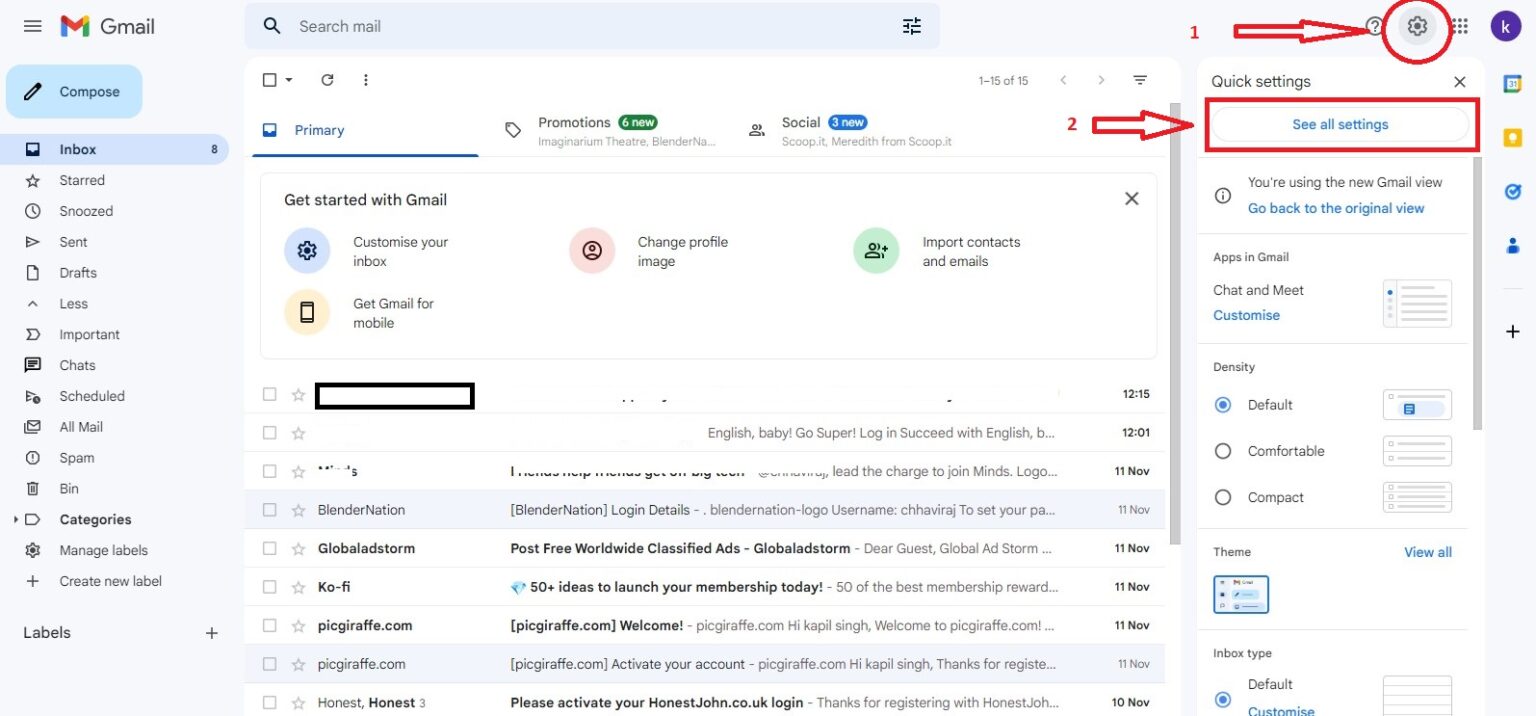1536x716 pixels.
Task: Select the Compact density option
Action: click(x=1222, y=497)
